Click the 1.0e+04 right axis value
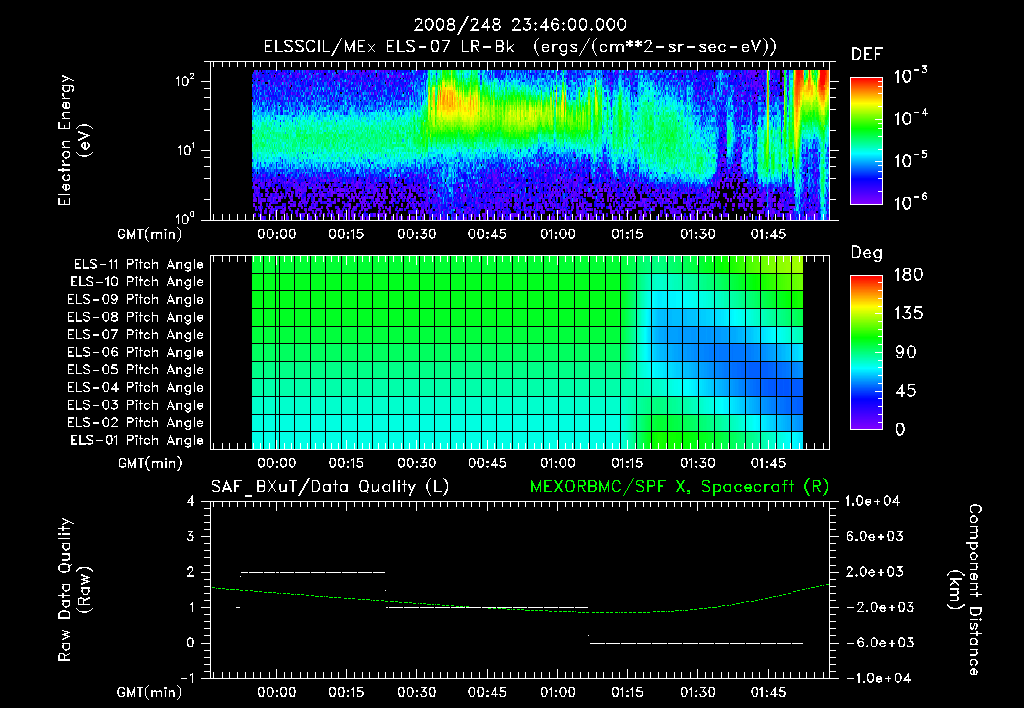Screen dimensions: 1024x708 click(872, 501)
